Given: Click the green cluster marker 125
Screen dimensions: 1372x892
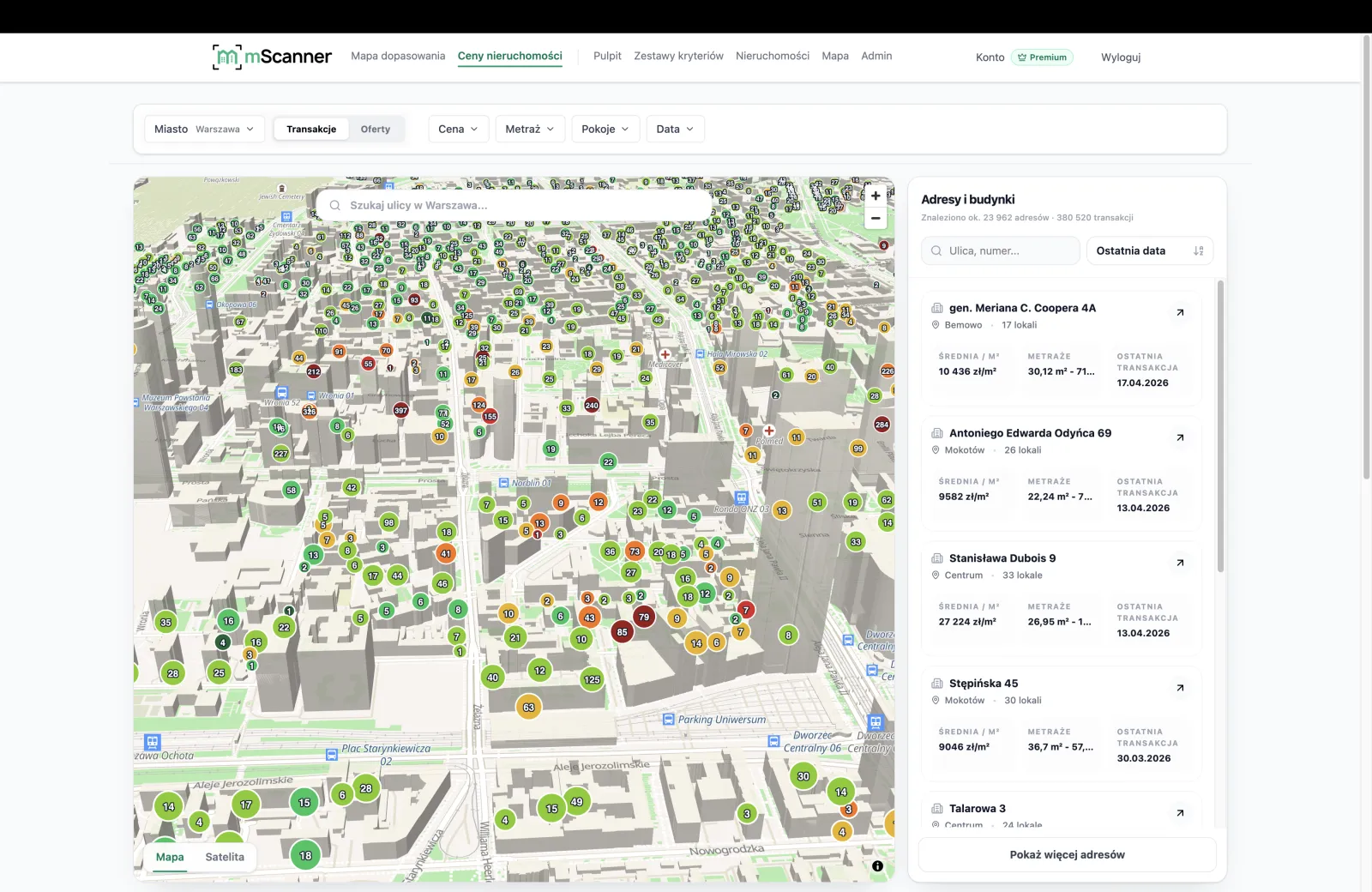Looking at the screenshot, I should click(x=592, y=680).
